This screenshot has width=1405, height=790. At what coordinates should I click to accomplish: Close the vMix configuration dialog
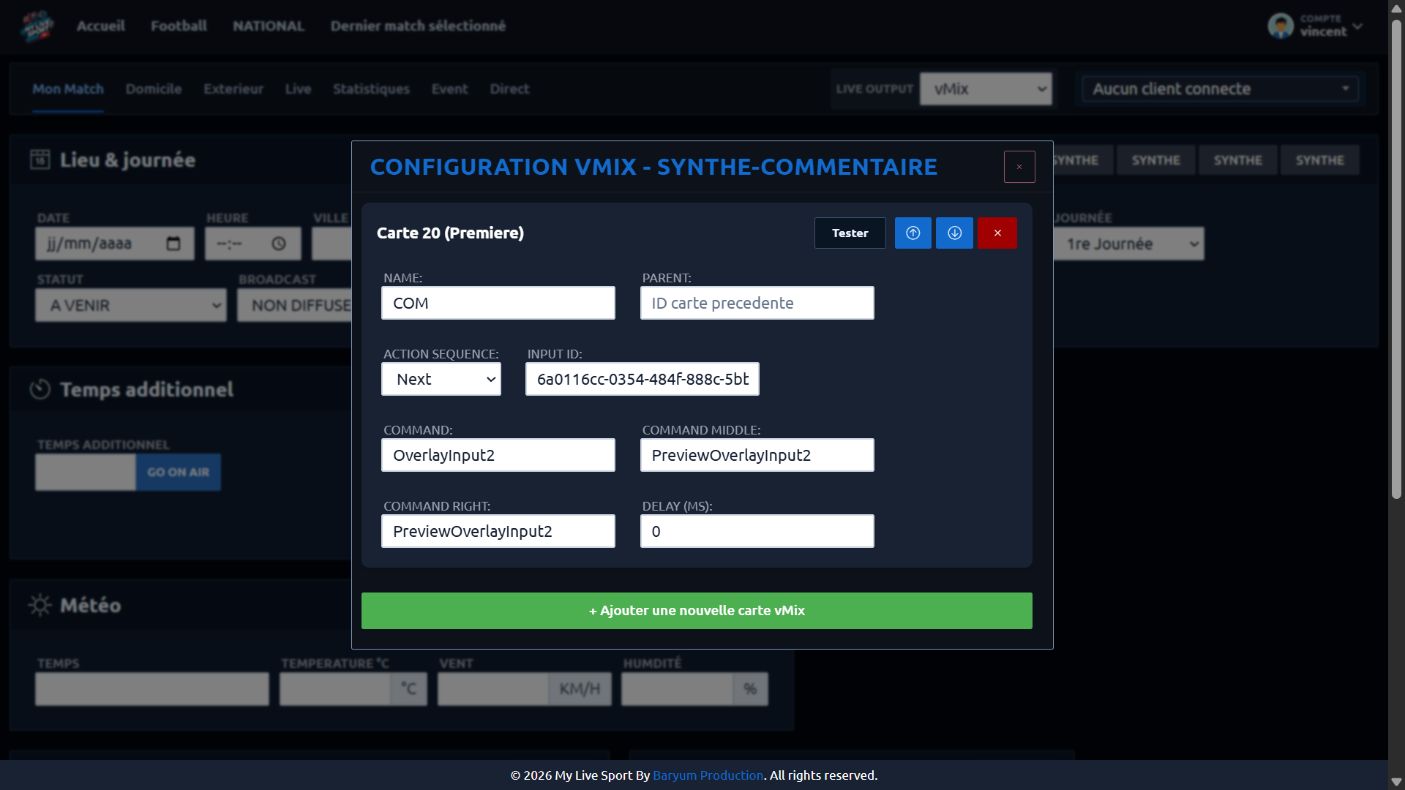coord(1019,167)
